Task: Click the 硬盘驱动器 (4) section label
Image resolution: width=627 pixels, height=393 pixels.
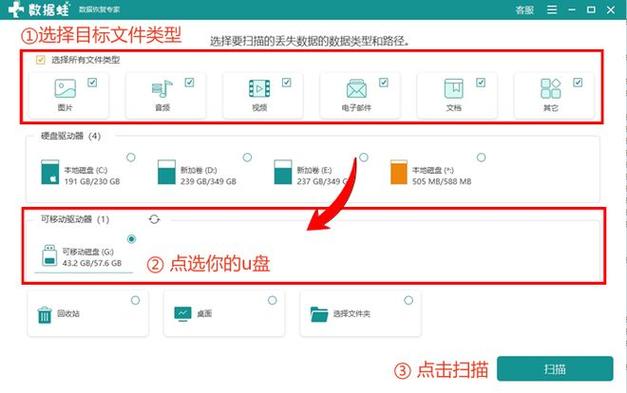Action: click(x=71, y=136)
